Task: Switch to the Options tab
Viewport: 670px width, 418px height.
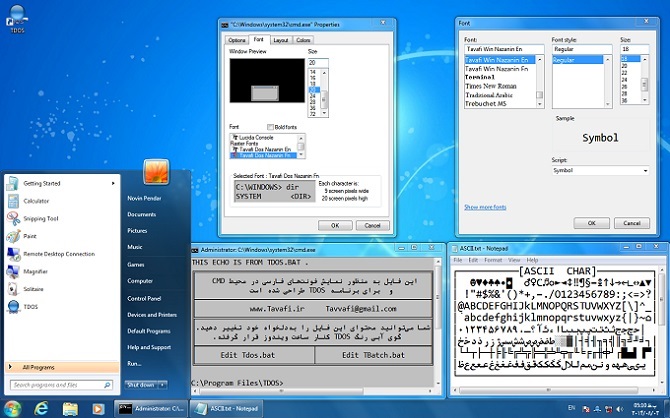Action: pos(237,40)
